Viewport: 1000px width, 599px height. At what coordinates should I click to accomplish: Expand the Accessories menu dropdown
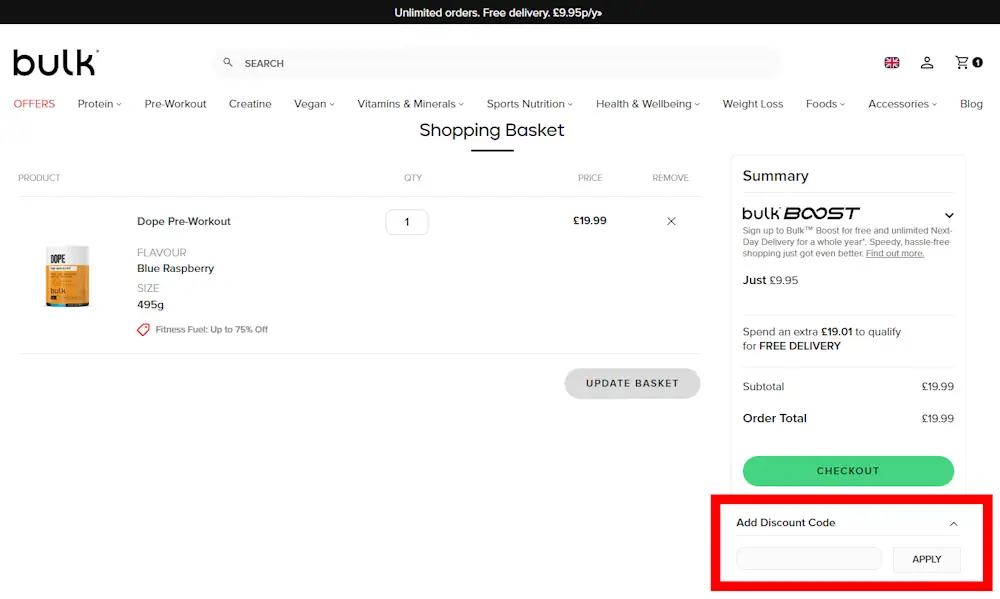[x=902, y=104]
